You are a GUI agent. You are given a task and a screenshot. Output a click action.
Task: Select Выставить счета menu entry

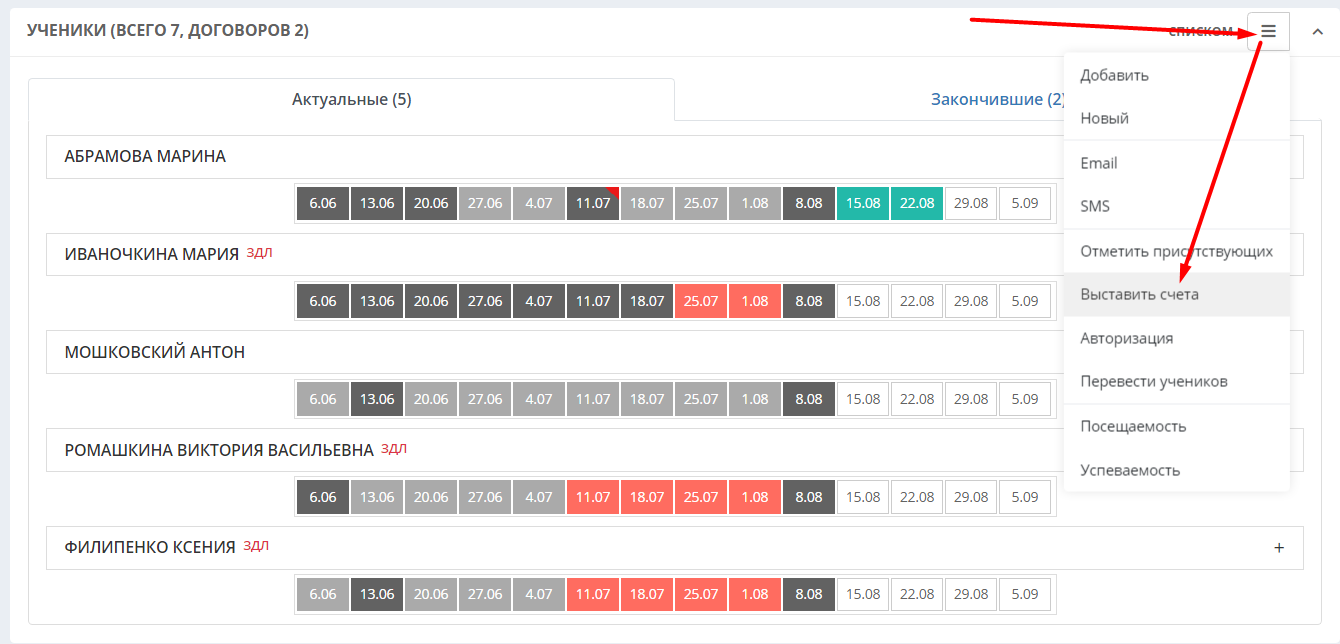1176,295
